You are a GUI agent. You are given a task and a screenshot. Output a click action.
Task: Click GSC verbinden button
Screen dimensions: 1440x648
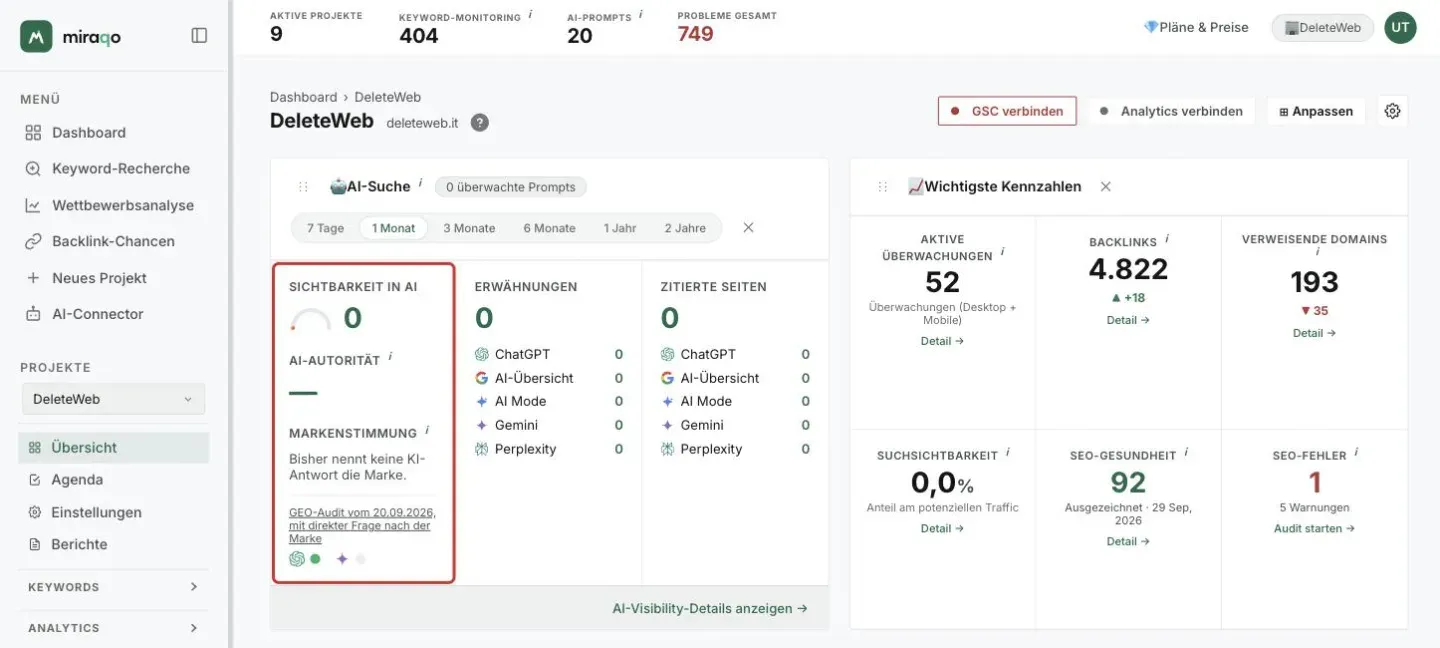pos(1007,111)
